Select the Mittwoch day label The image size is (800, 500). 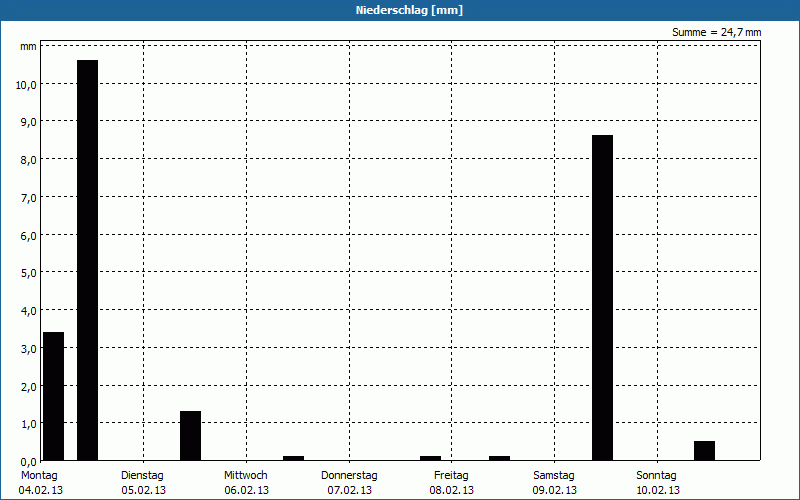point(245,476)
